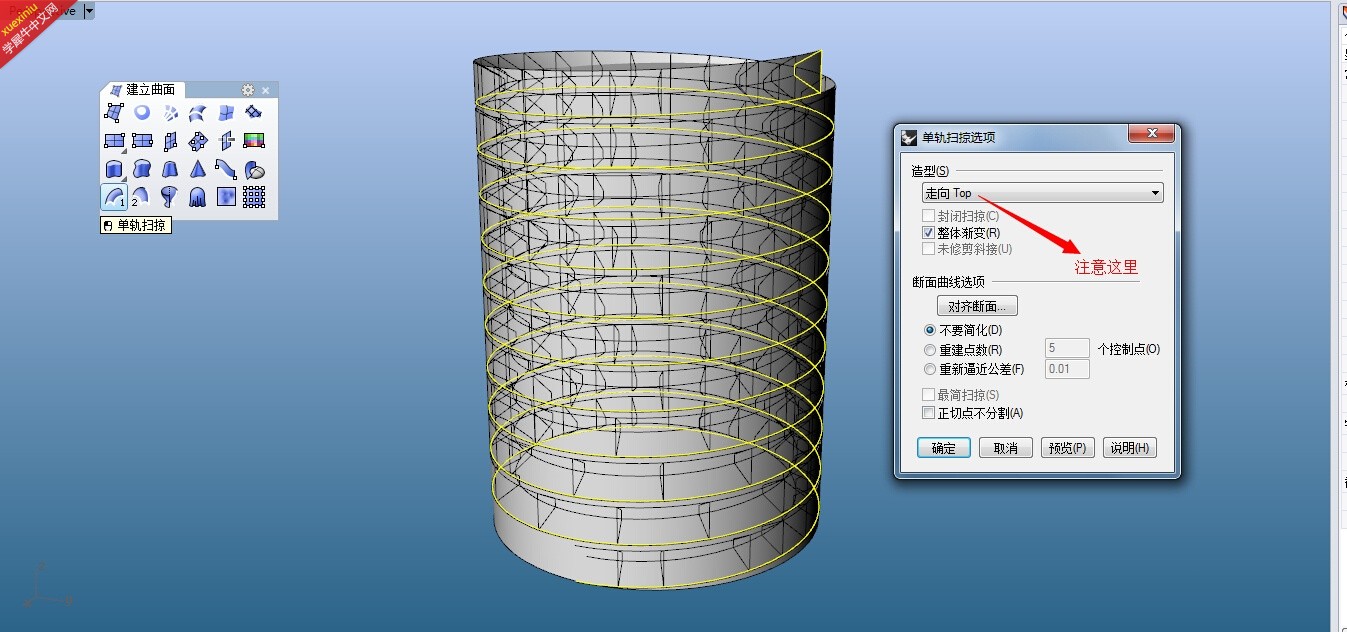Select the three-point rectangular plane tool

142,141
